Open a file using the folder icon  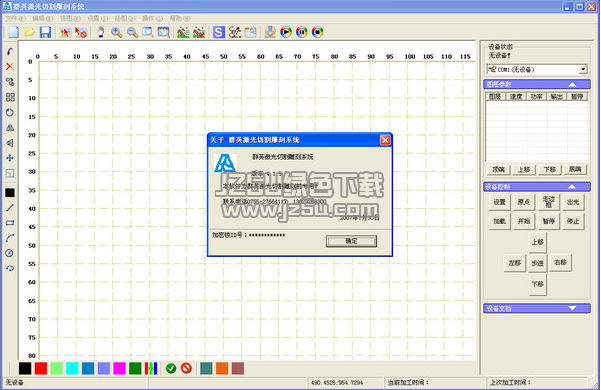click(30, 32)
